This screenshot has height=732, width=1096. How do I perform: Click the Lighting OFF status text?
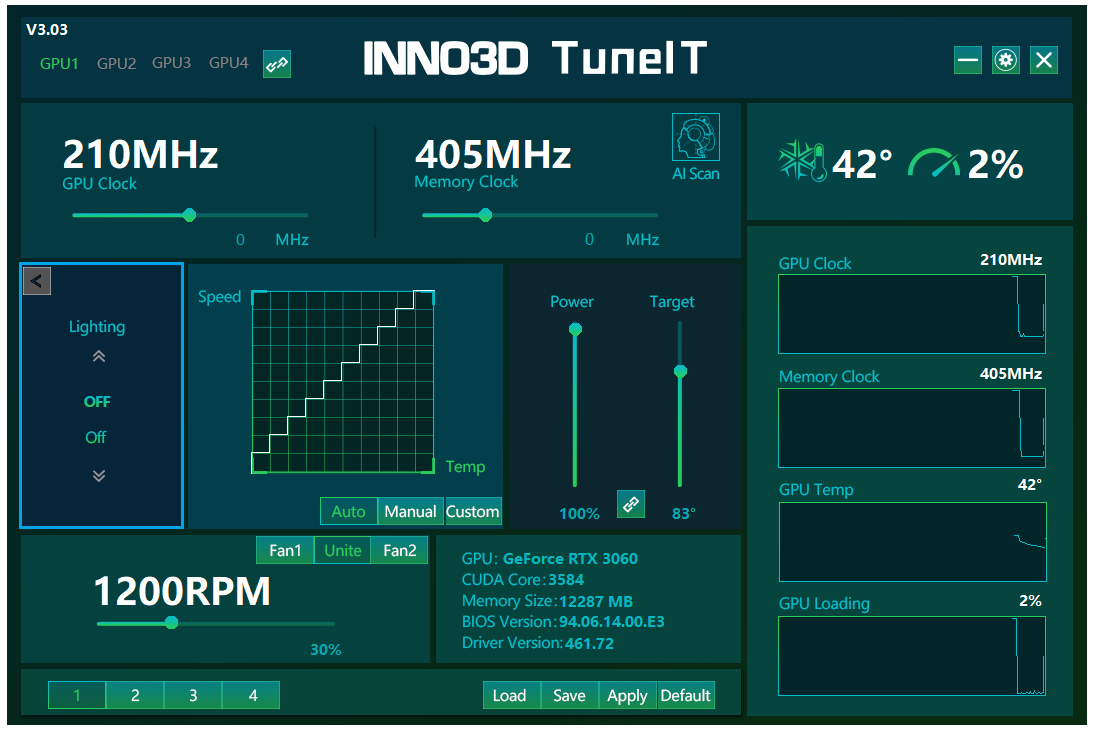pyautogui.click(x=97, y=402)
